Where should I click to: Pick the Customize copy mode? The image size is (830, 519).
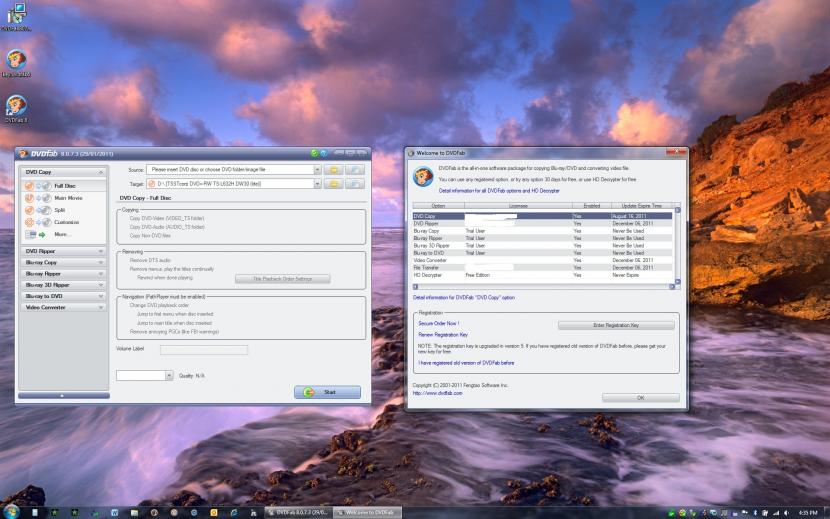66,222
